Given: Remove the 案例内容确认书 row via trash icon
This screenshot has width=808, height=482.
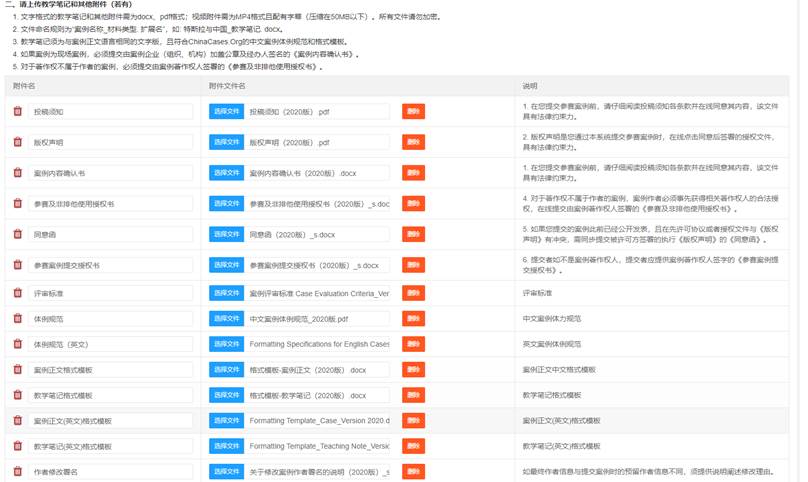Looking at the screenshot, I should click(x=17, y=173).
